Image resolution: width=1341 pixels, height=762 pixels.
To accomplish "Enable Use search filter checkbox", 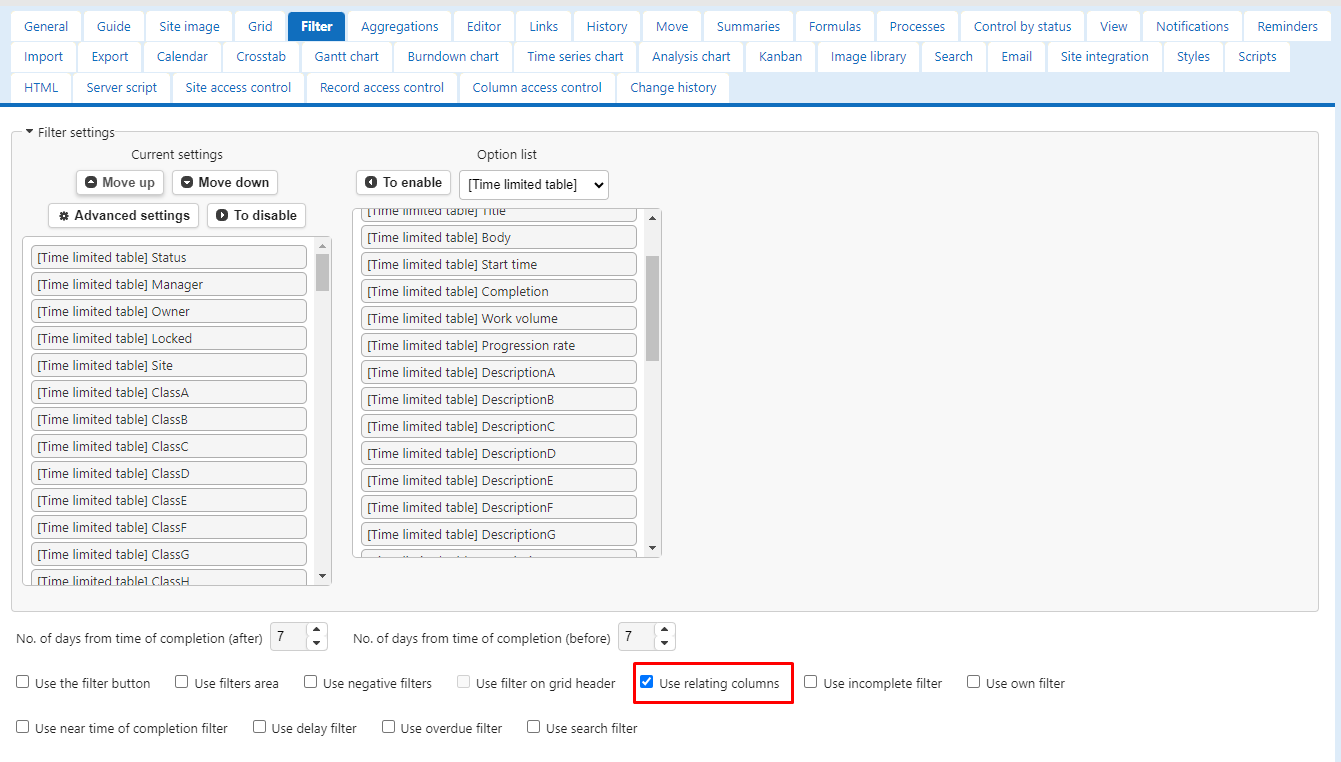I will (534, 727).
